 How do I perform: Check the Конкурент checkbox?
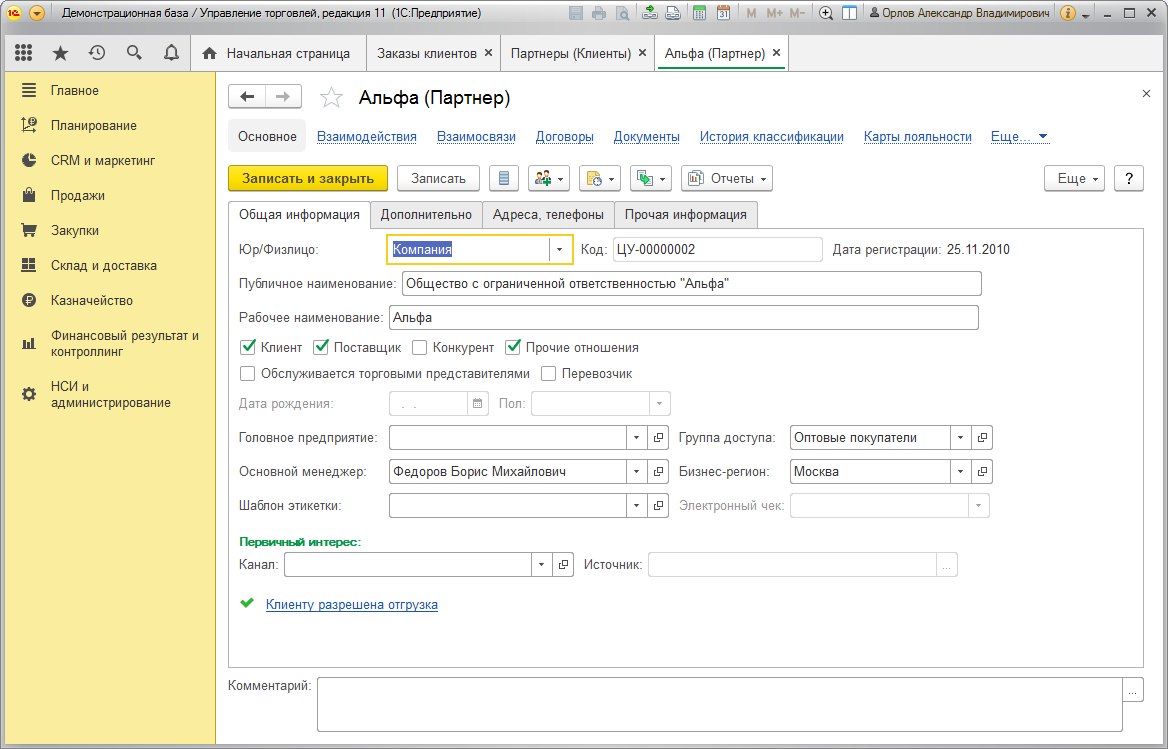coord(419,348)
